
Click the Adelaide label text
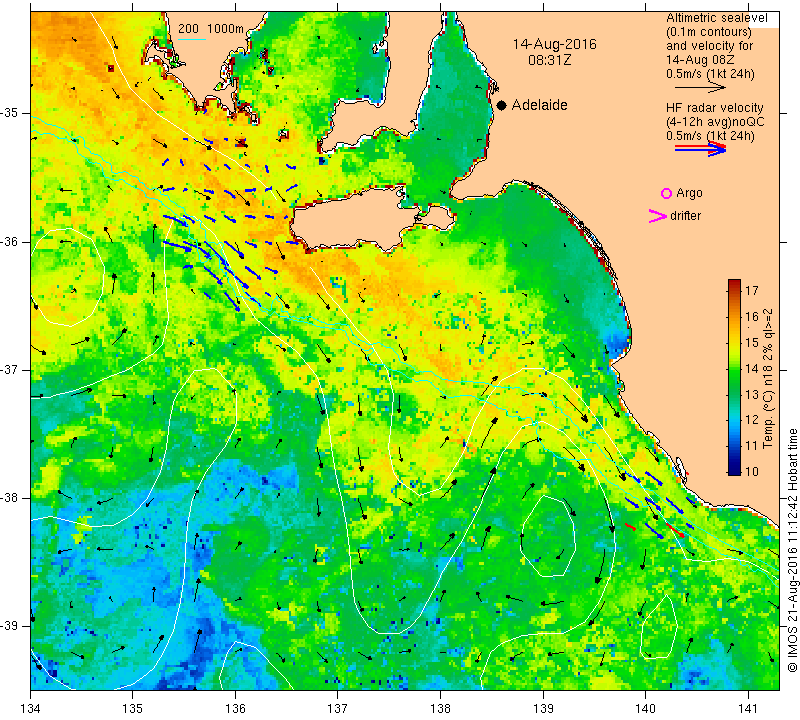coord(539,105)
